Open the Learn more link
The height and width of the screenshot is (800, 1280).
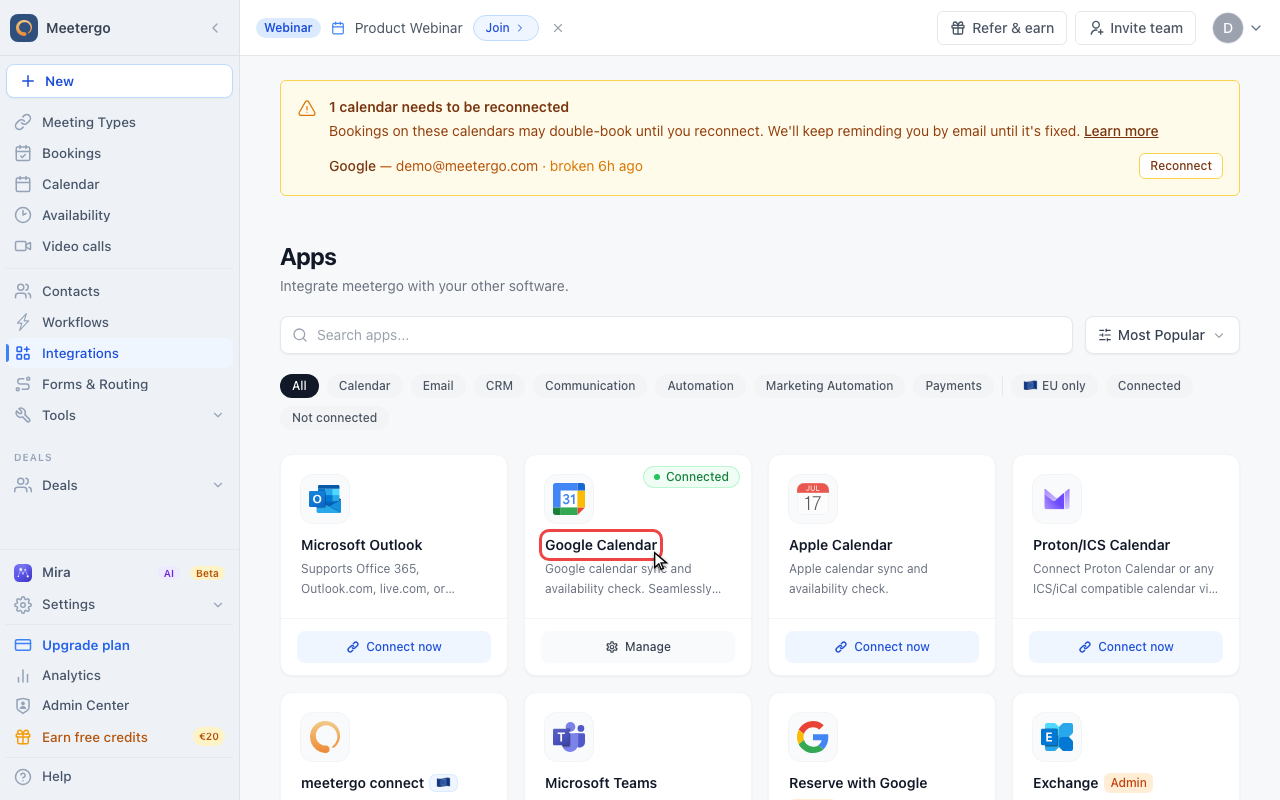1121,131
